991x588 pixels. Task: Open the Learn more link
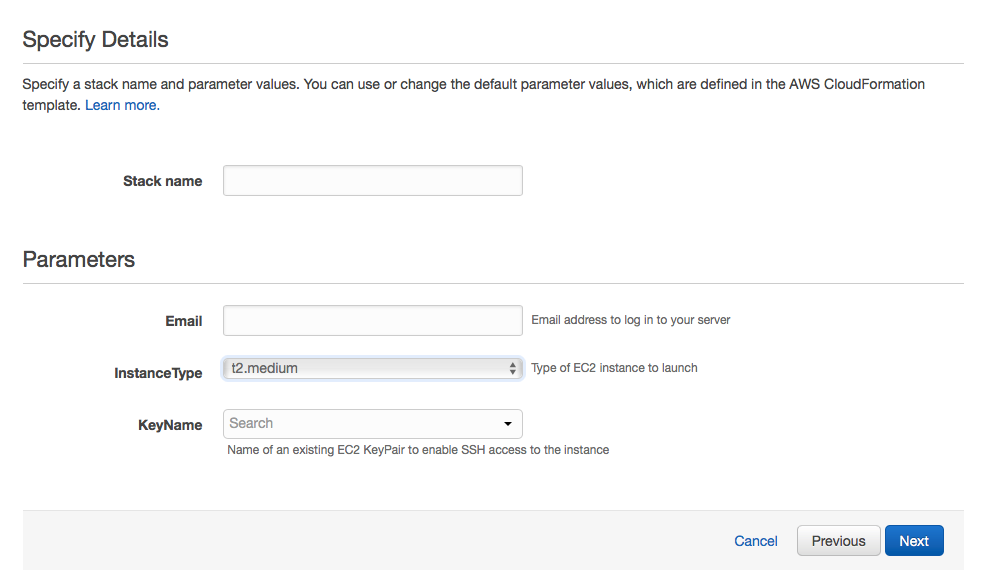121,104
